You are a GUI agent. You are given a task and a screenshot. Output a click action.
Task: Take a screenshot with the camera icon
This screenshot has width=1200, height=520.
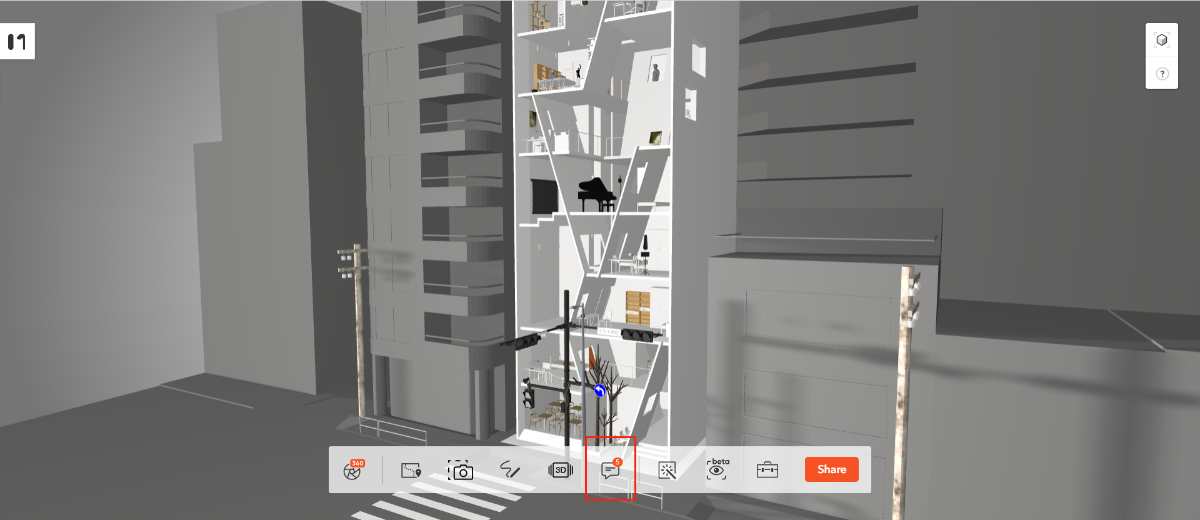(x=460, y=470)
